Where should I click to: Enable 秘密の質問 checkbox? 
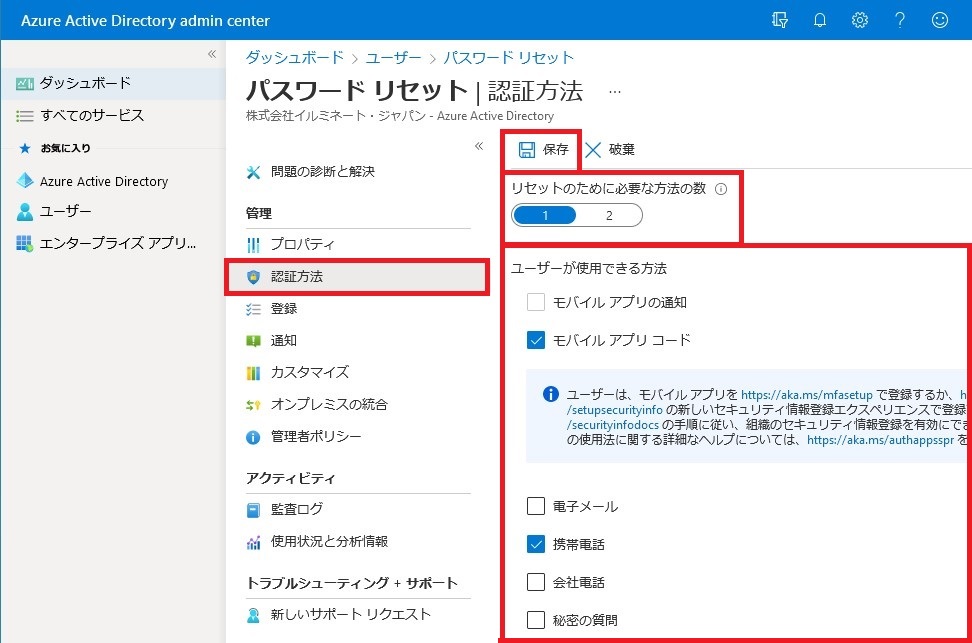point(536,619)
